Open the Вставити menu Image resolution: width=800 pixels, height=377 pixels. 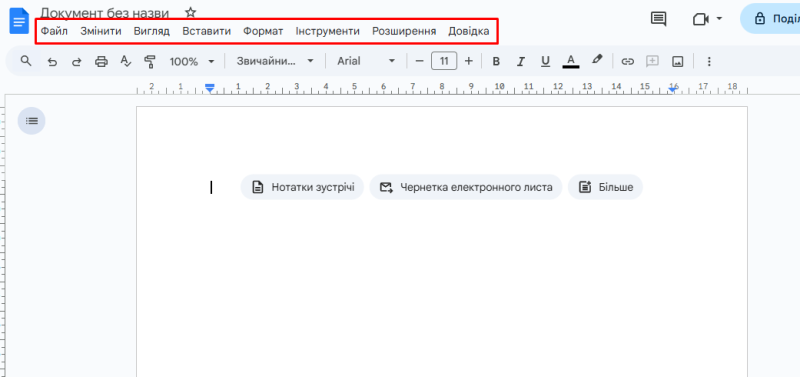207,31
